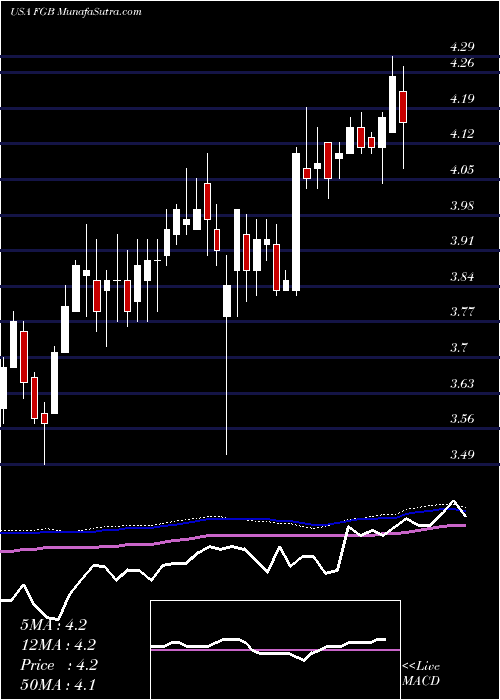Click the 3.98 price axis label

pyautogui.click(x=462, y=206)
